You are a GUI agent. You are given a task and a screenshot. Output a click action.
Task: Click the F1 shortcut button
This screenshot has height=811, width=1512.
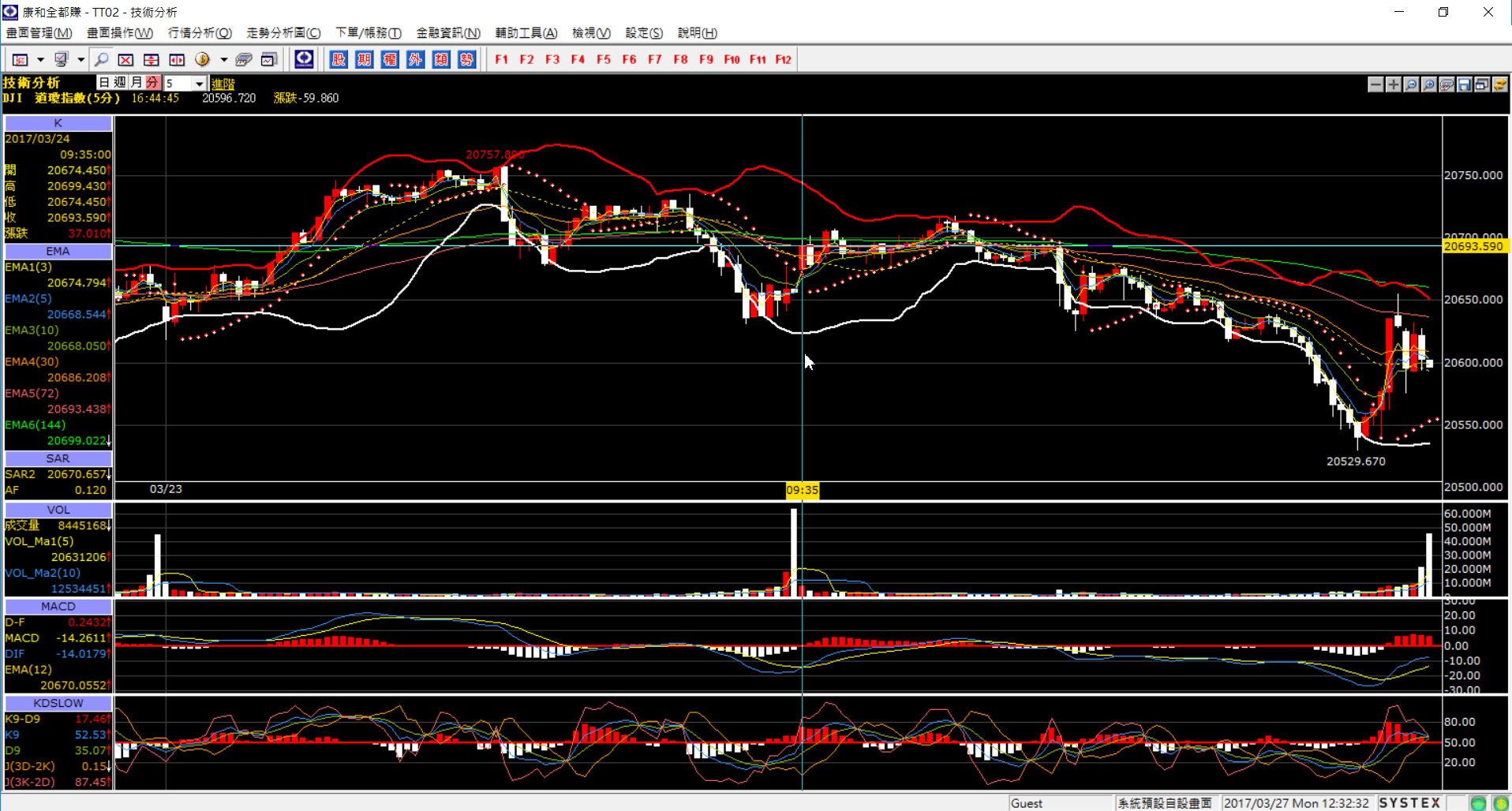[501, 59]
